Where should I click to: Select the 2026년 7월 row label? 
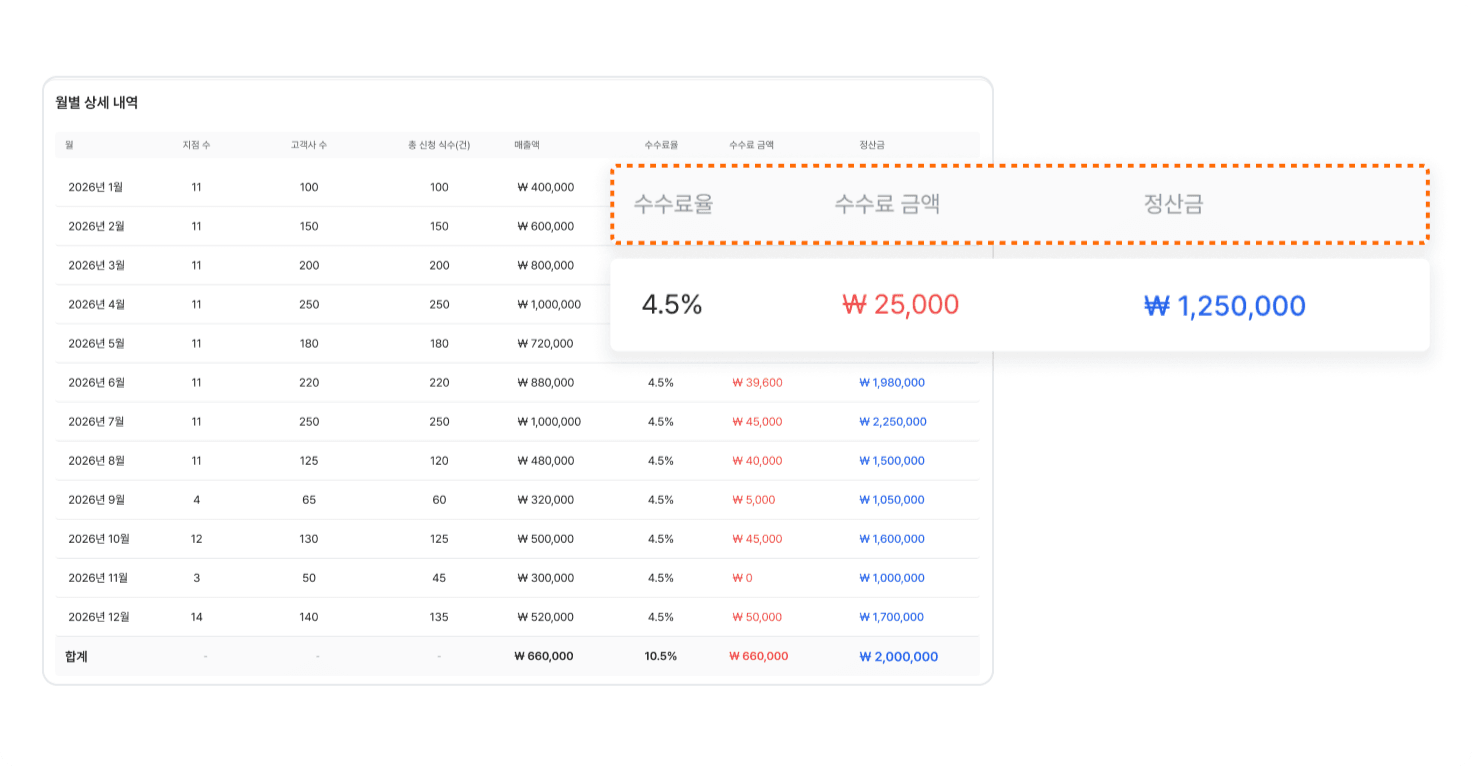[96, 421]
